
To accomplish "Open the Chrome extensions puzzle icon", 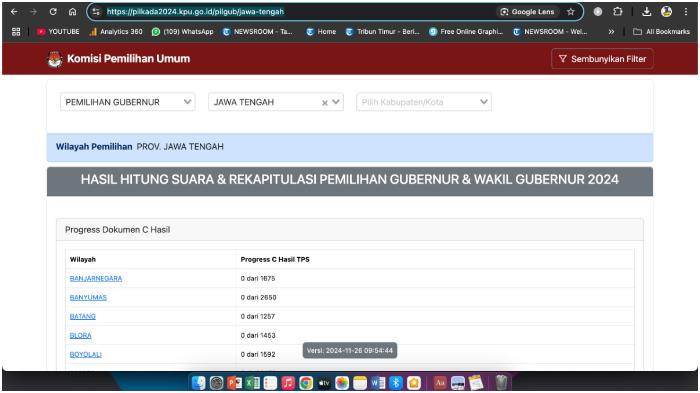I will click(617, 12).
